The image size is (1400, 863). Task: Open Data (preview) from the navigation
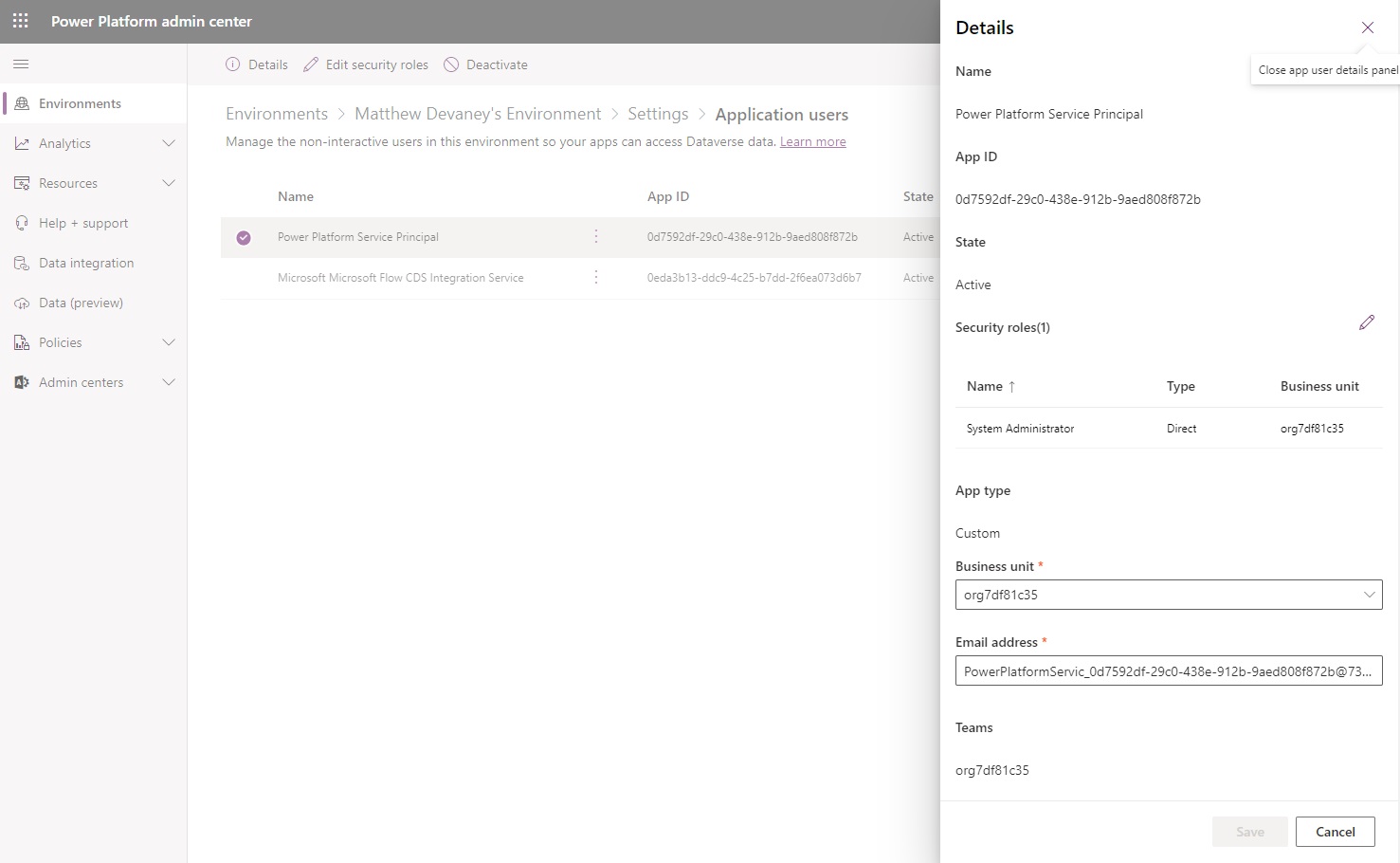point(80,303)
